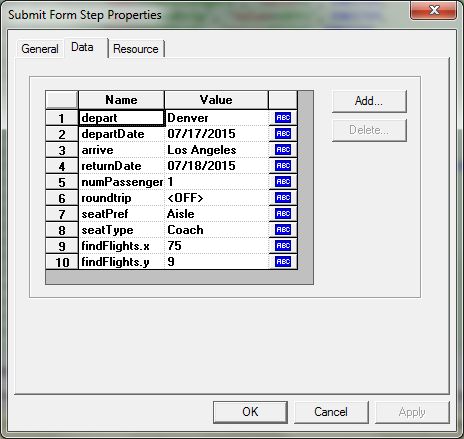Viewport: 464px width, 439px height.
Task: Click the ABC icon in the seatType row
Action: tap(283, 230)
